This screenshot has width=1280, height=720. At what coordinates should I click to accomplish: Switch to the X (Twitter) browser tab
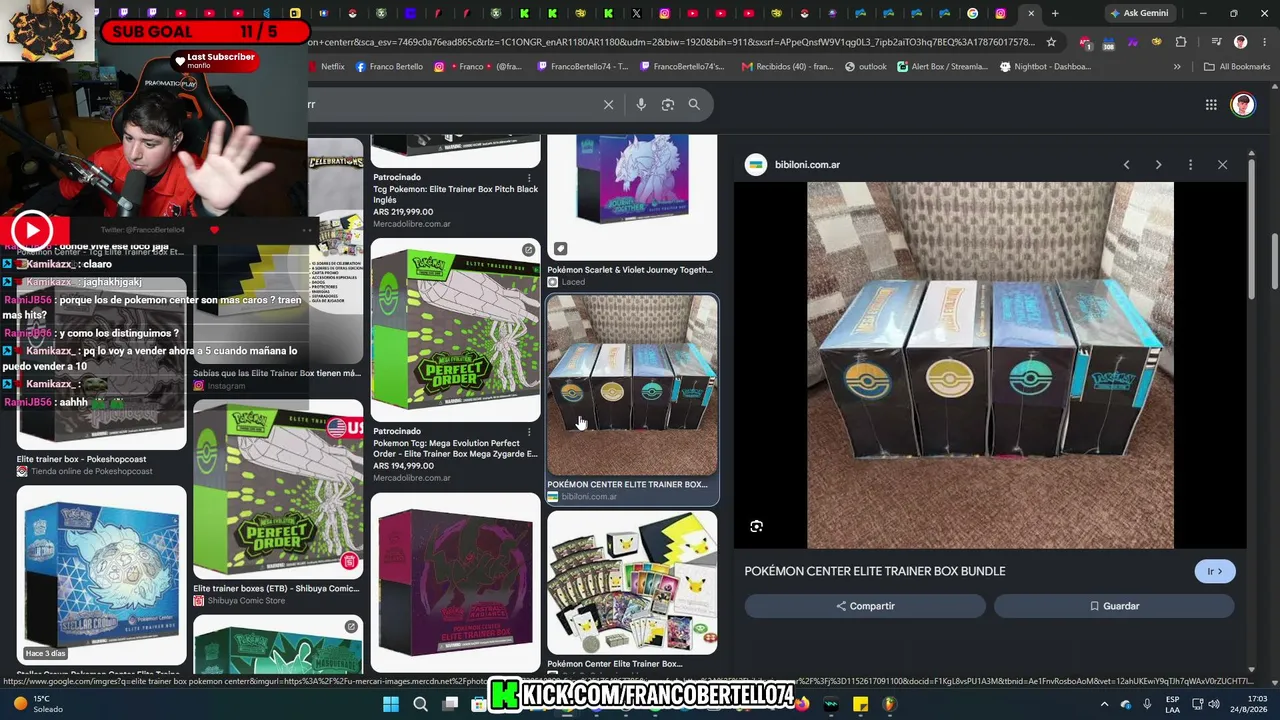point(636,13)
